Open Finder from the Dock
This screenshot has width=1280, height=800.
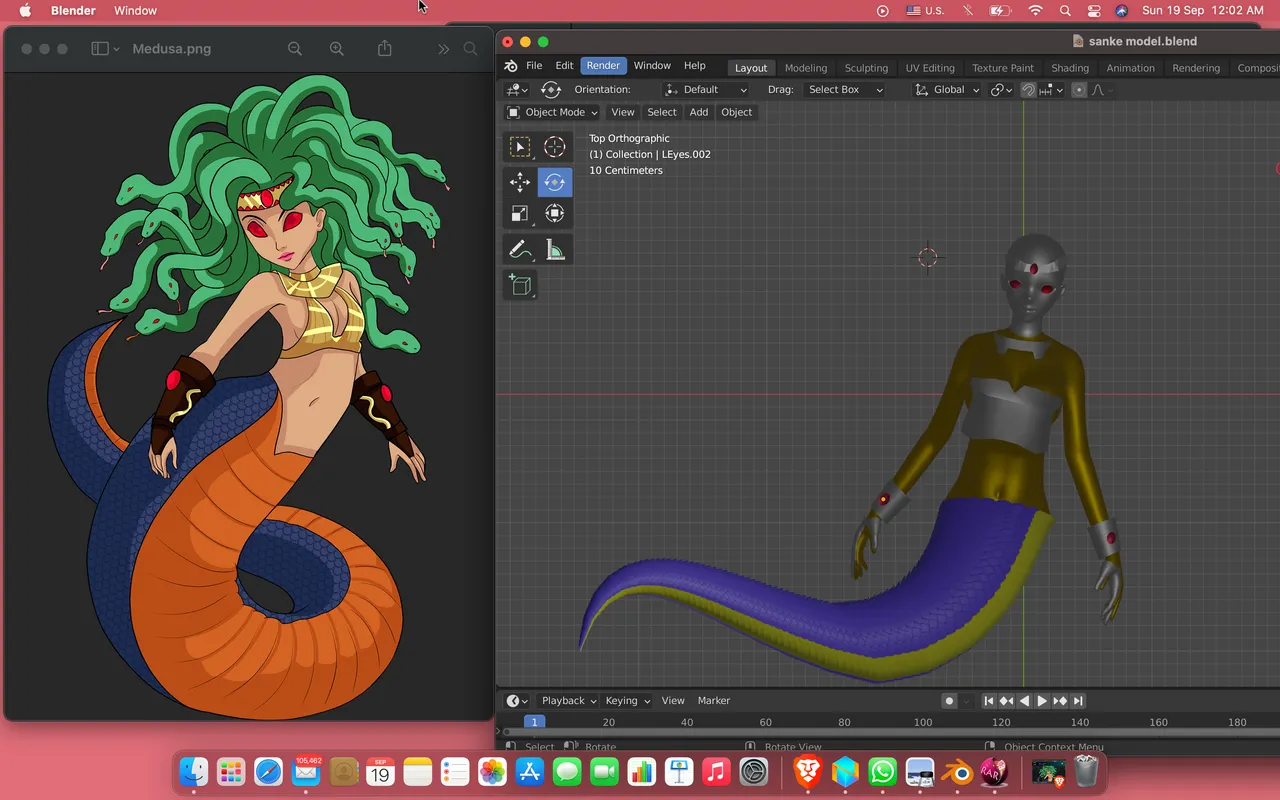[193, 771]
